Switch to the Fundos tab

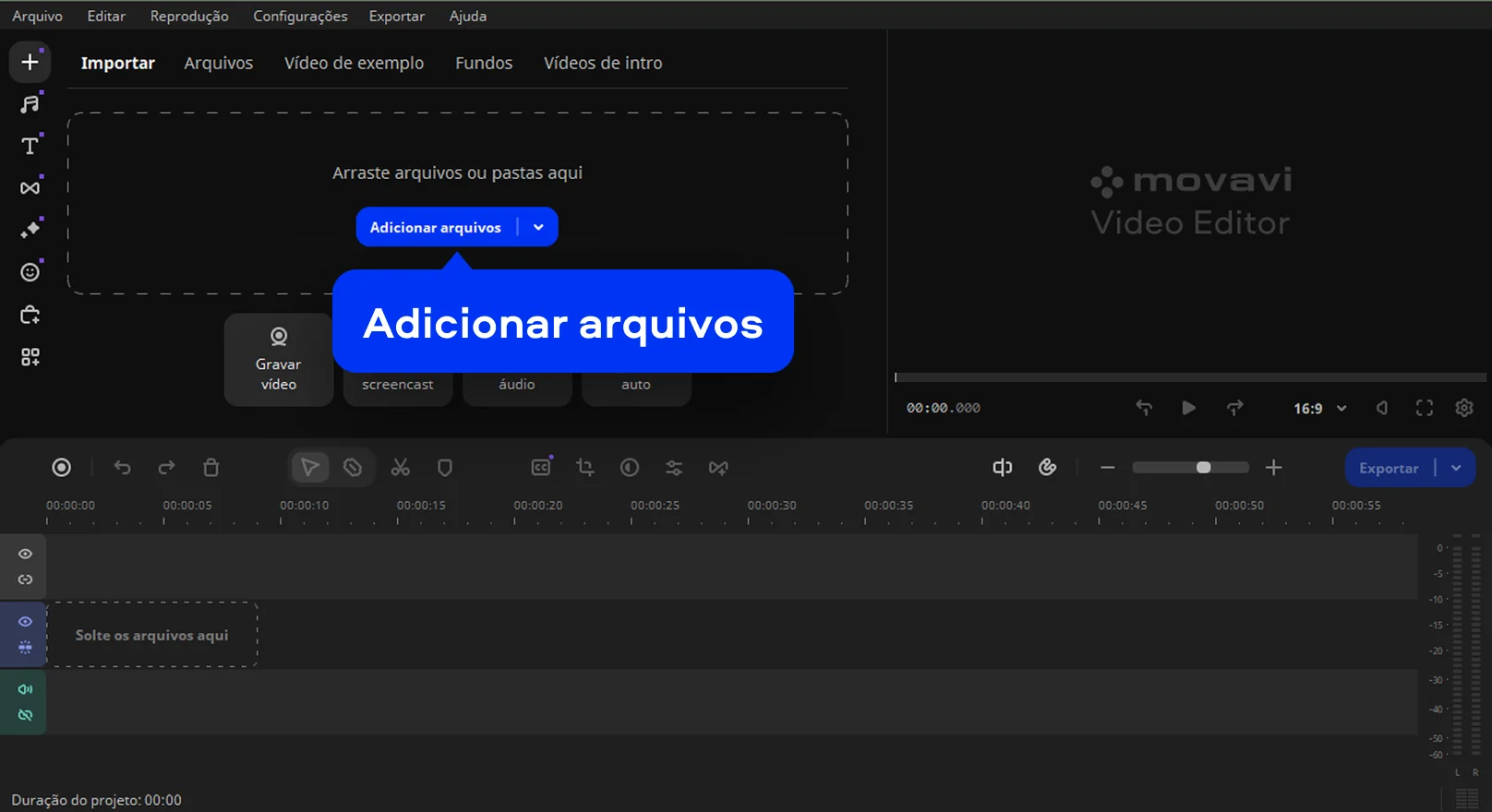click(x=483, y=63)
